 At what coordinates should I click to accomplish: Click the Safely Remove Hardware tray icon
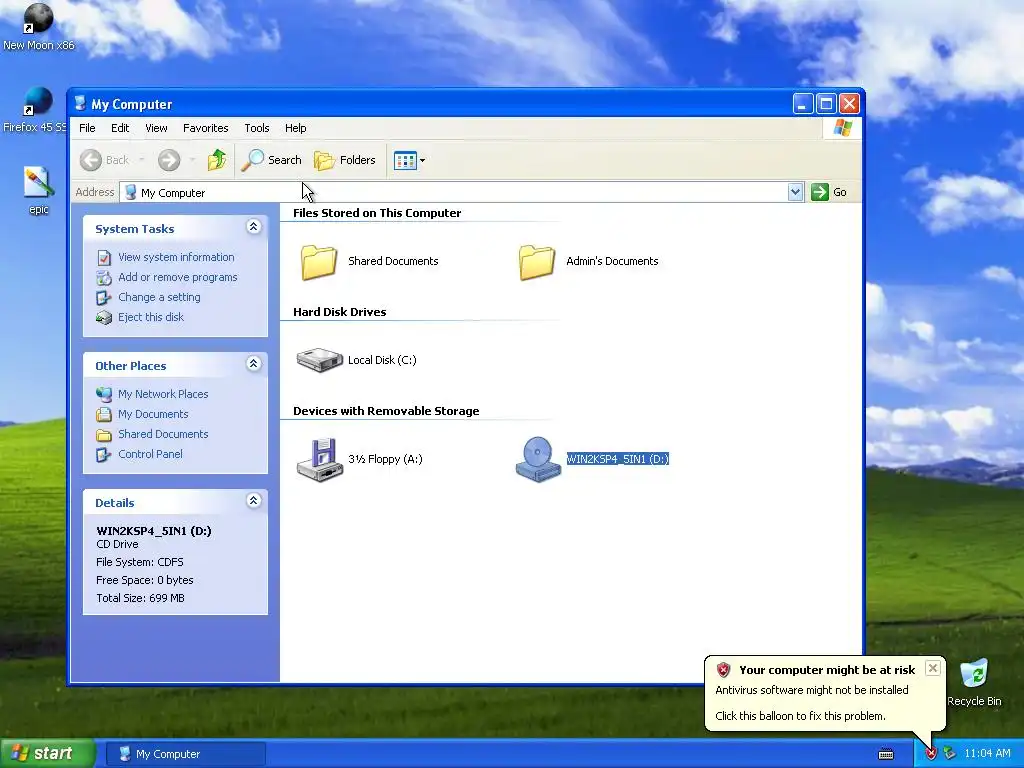coord(949,754)
